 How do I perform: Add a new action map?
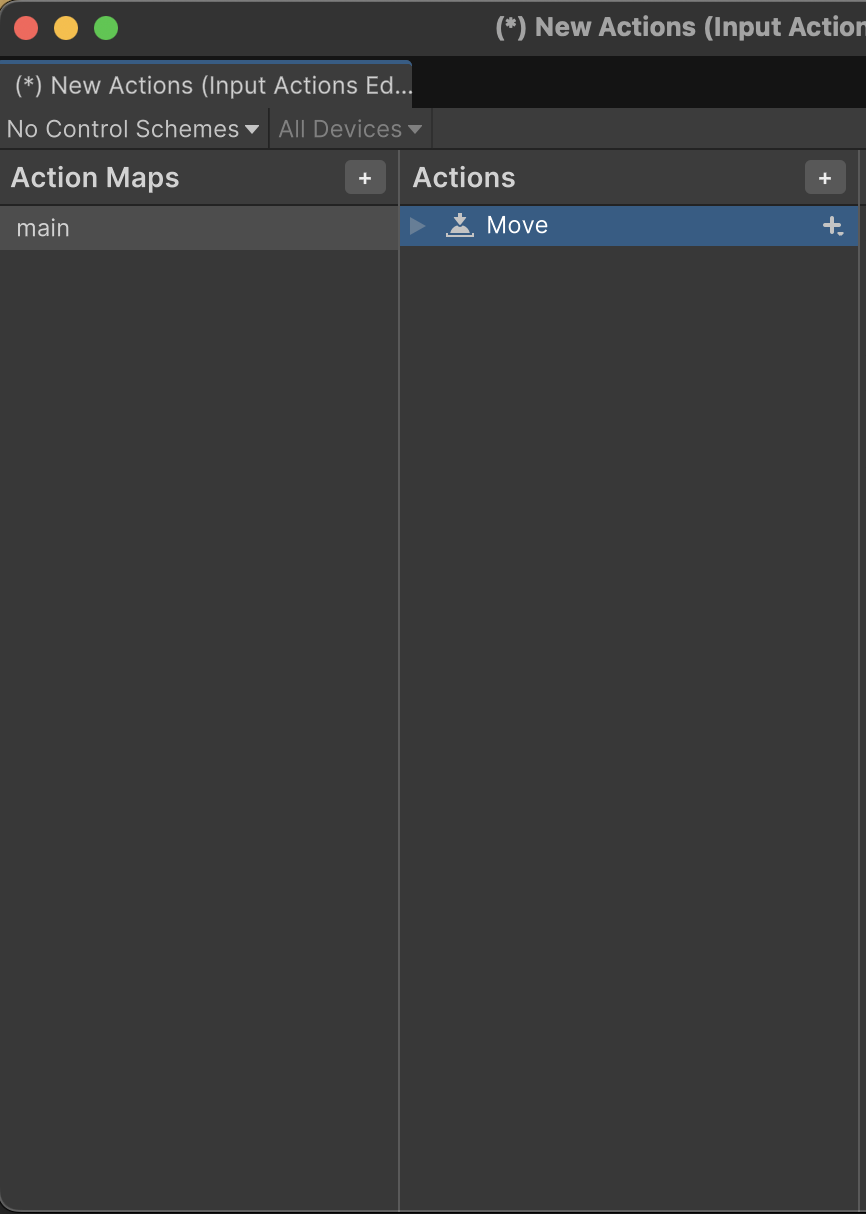(365, 178)
